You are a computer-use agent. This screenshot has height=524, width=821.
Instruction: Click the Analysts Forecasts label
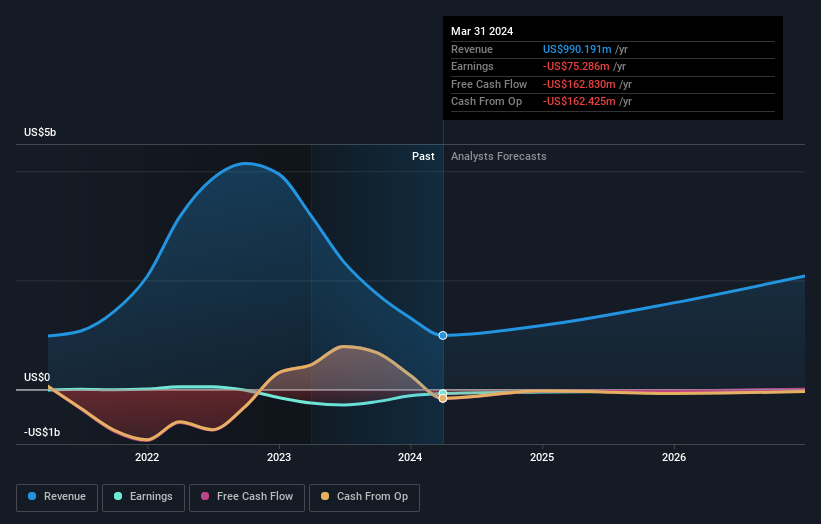498,157
